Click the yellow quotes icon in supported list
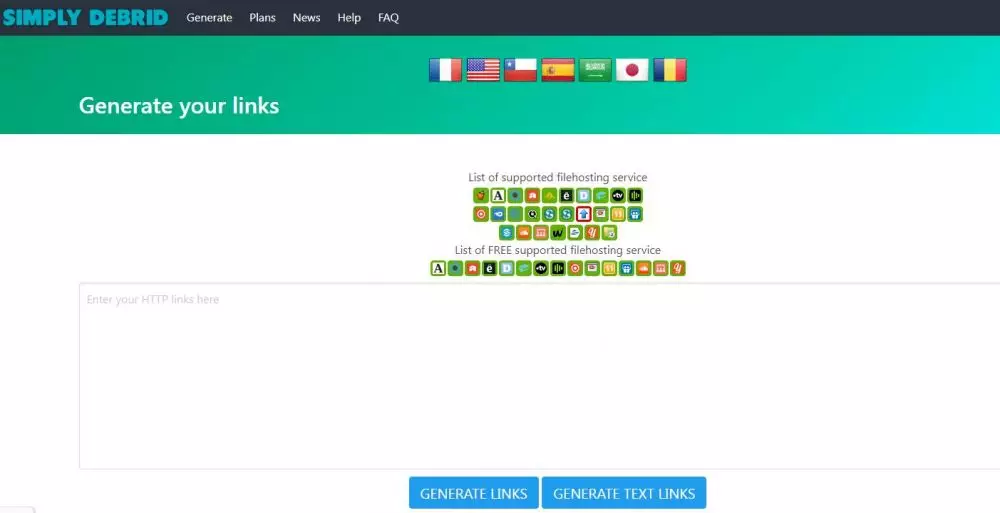This screenshot has height=513, width=1000. click(x=617, y=214)
